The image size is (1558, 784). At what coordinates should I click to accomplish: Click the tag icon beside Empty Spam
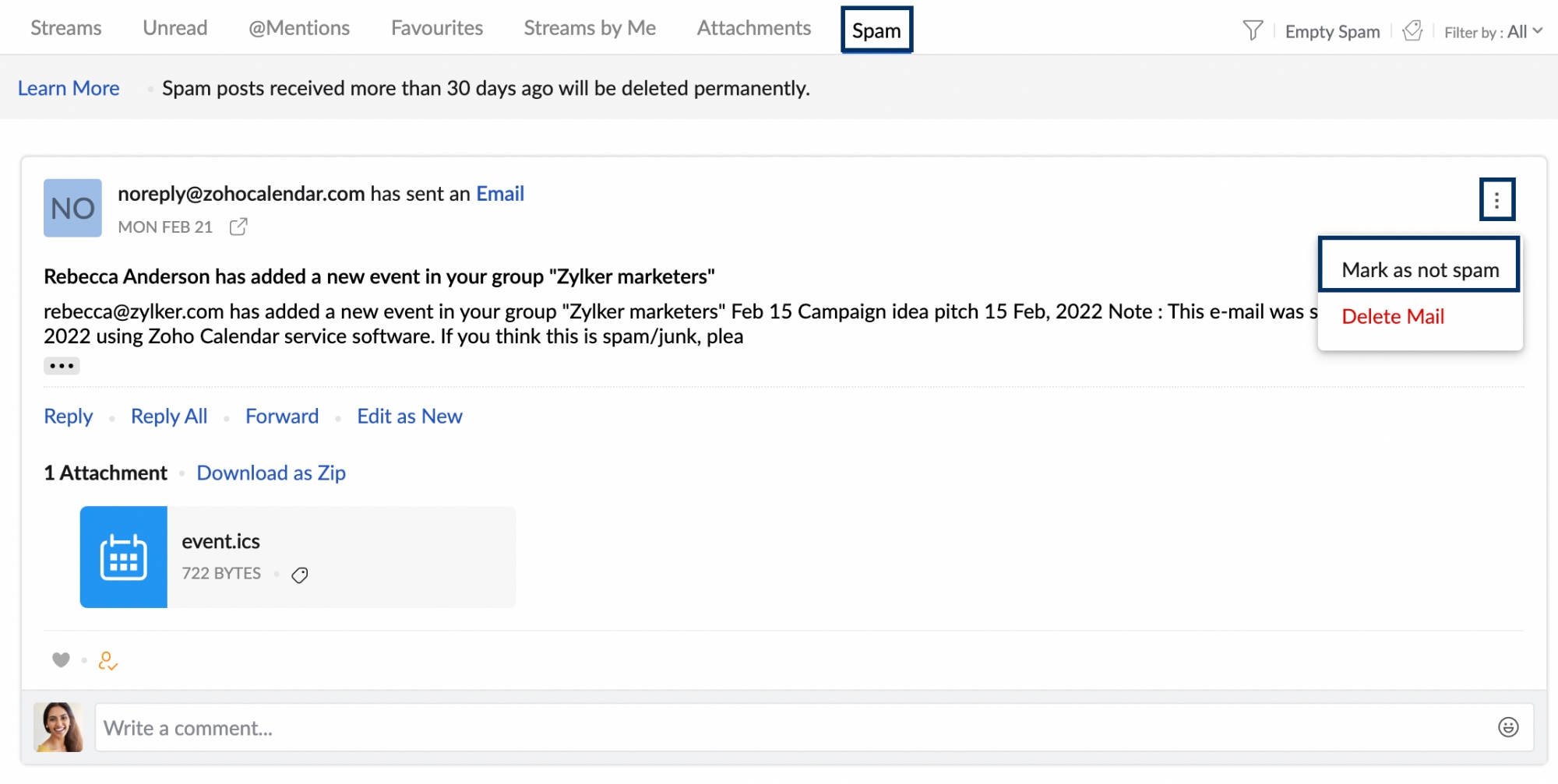point(1412,31)
